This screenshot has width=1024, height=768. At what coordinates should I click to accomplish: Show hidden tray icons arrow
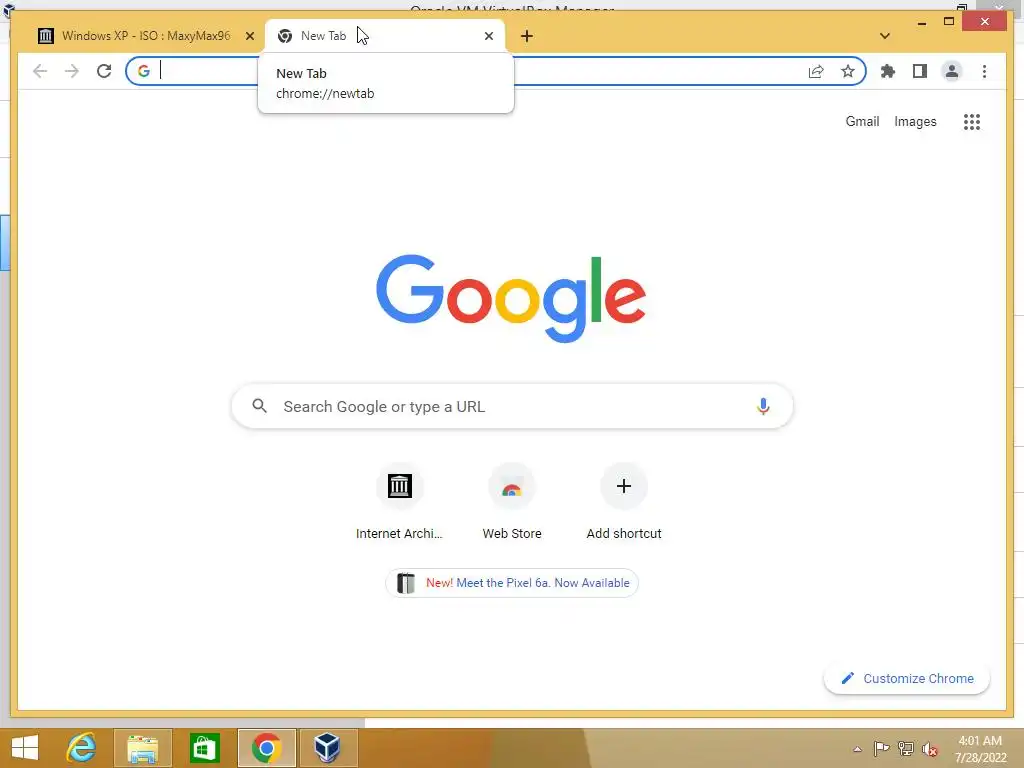(857, 749)
